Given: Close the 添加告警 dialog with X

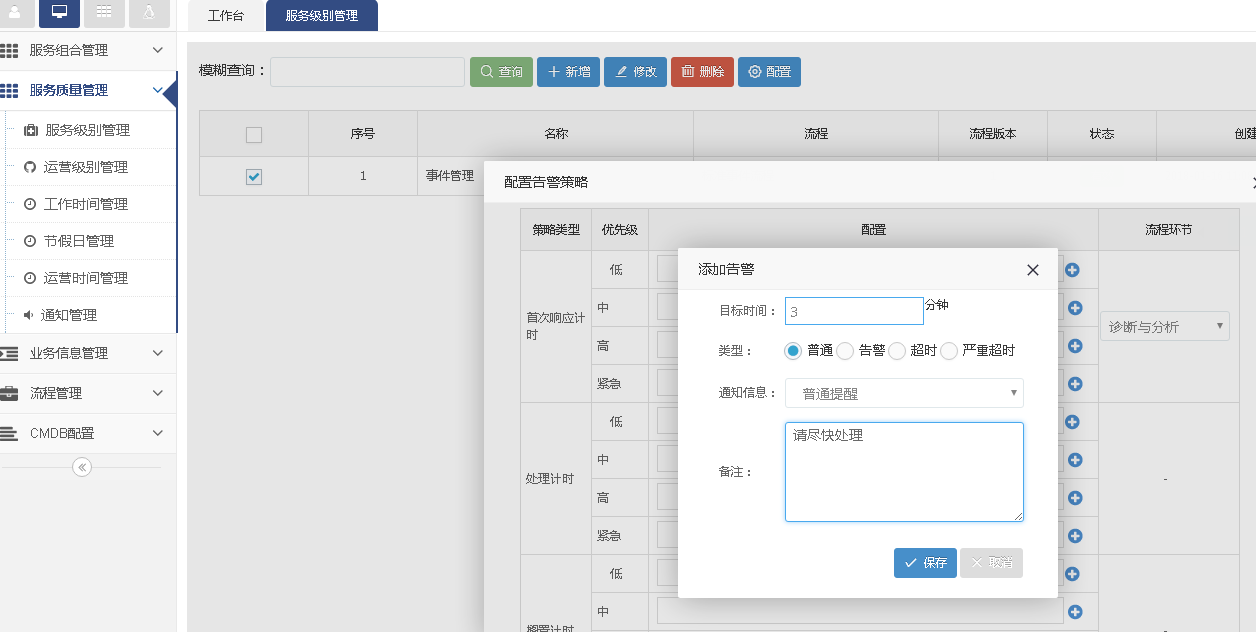Looking at the screenshot, I should [1033, 270].
